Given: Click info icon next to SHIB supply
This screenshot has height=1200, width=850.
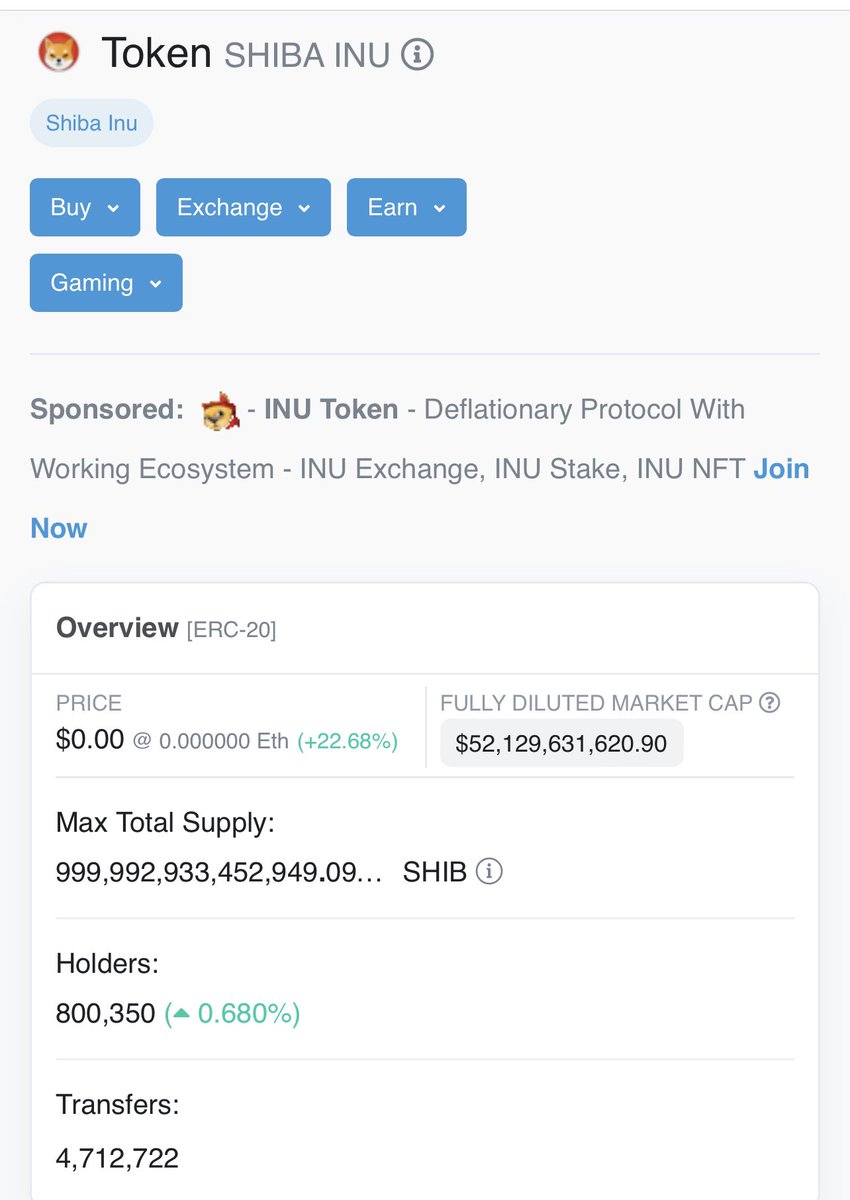Looking at the screenshot, I should pyautogui.click(x=489, y=871).
